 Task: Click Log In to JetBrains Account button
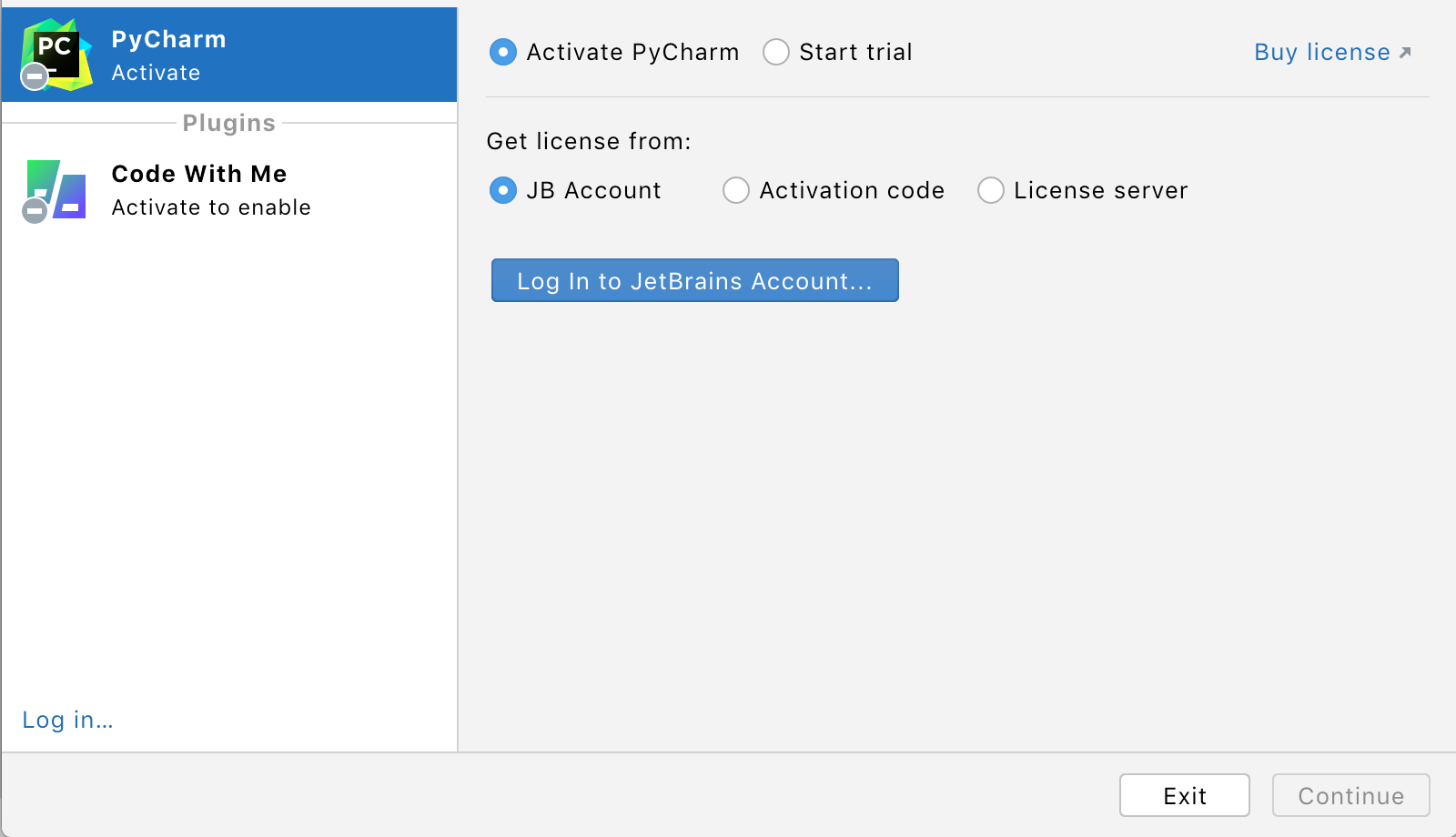694,280
